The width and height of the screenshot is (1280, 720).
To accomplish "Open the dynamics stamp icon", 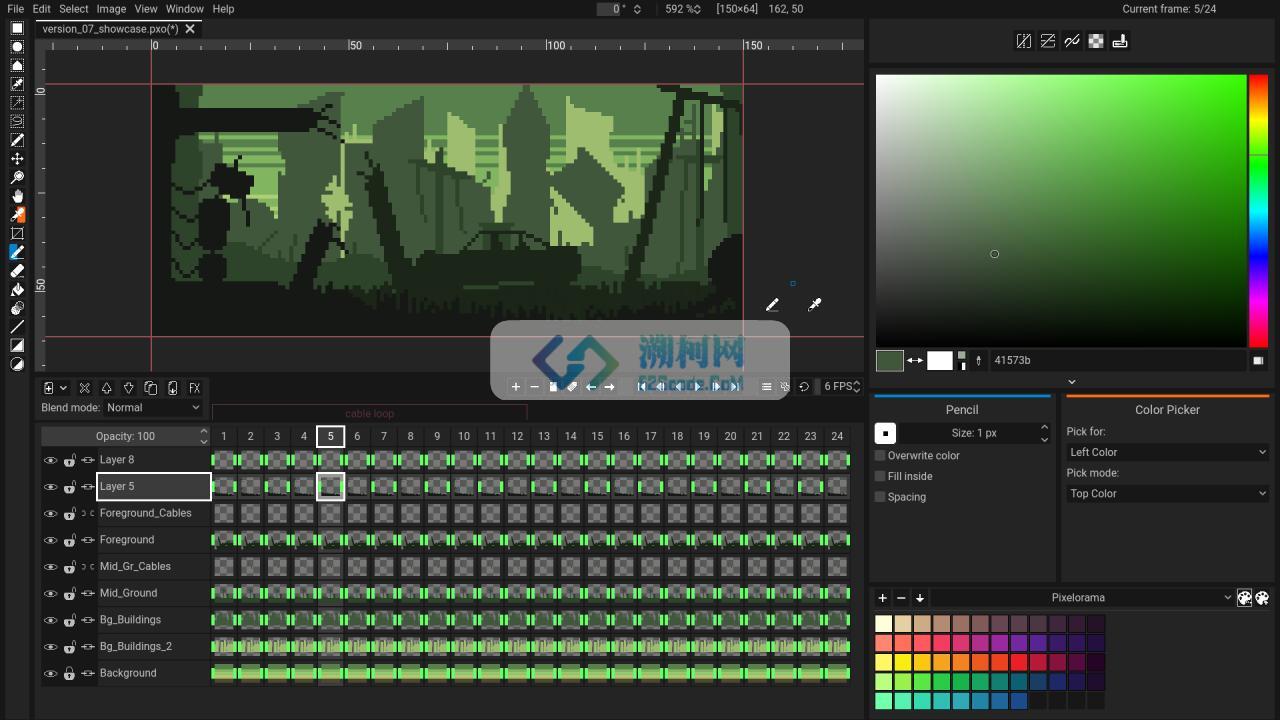I will point(1120,41).
